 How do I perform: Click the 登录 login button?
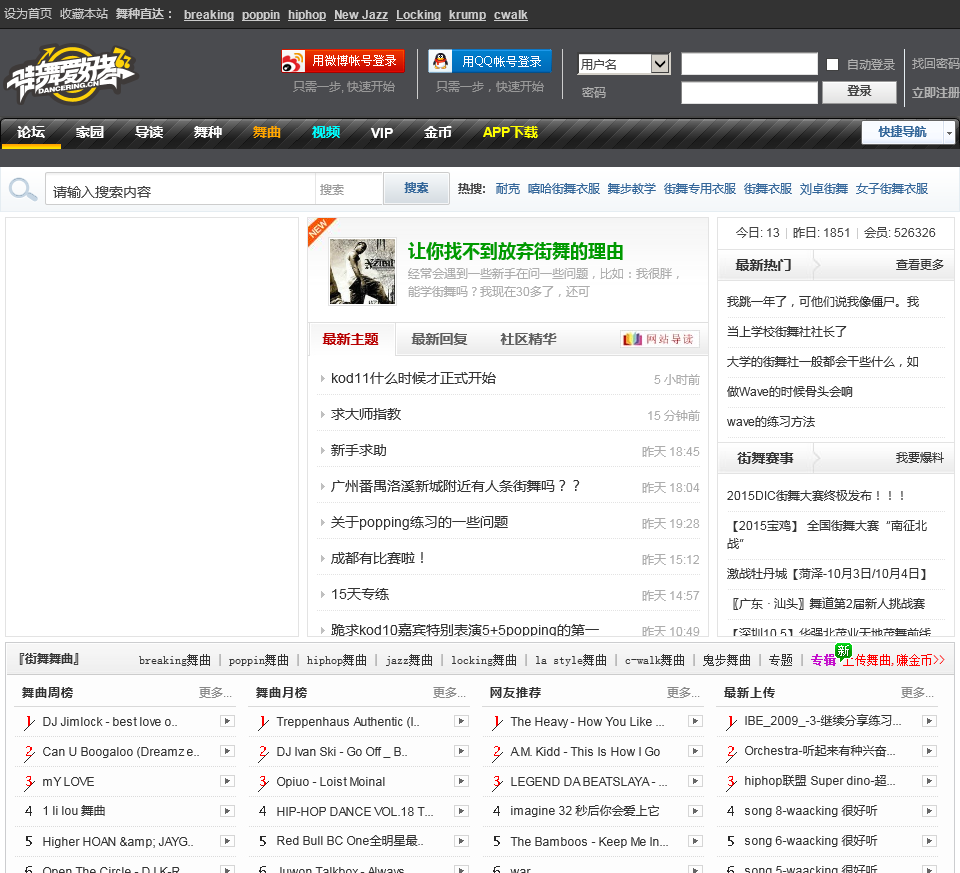[859, 92]
